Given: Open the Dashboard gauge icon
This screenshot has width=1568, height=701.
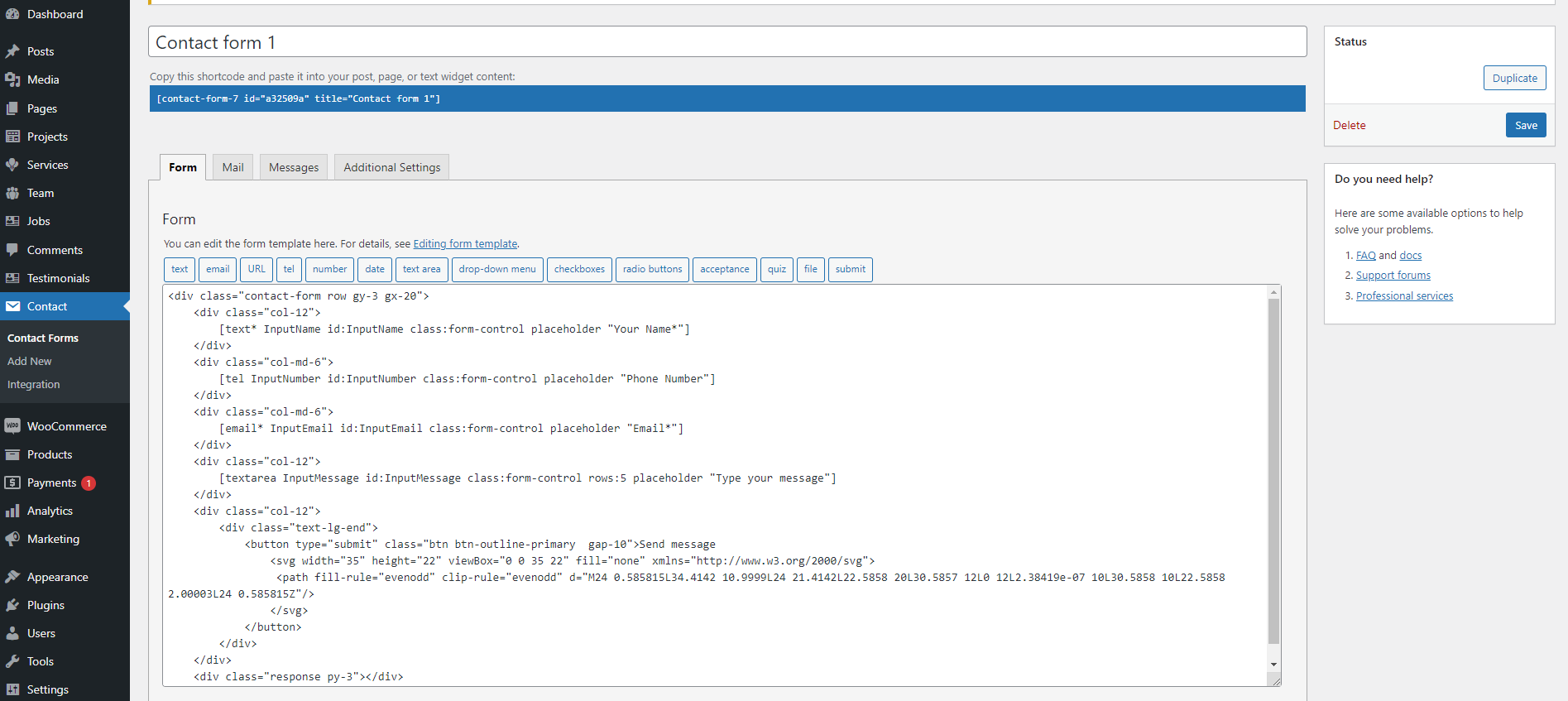Looking at the screenshot, I should click(12, 14).
